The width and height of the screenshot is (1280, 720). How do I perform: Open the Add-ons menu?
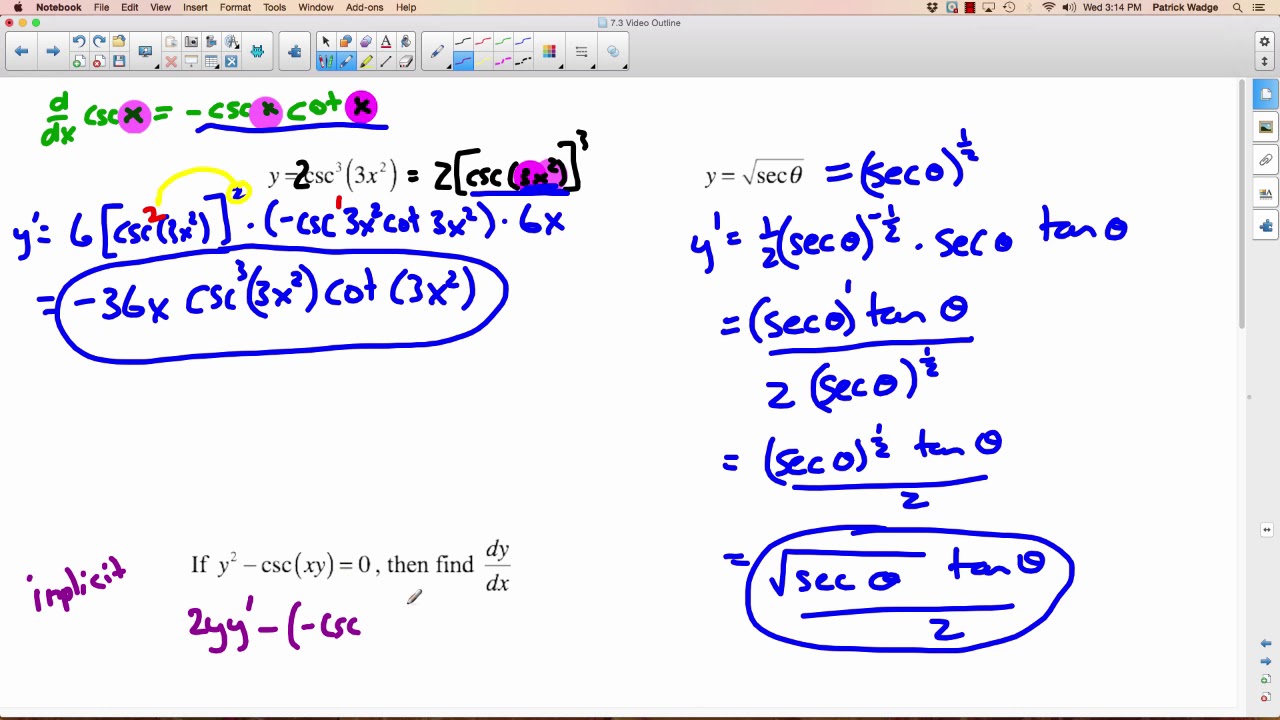coord(364,7)
